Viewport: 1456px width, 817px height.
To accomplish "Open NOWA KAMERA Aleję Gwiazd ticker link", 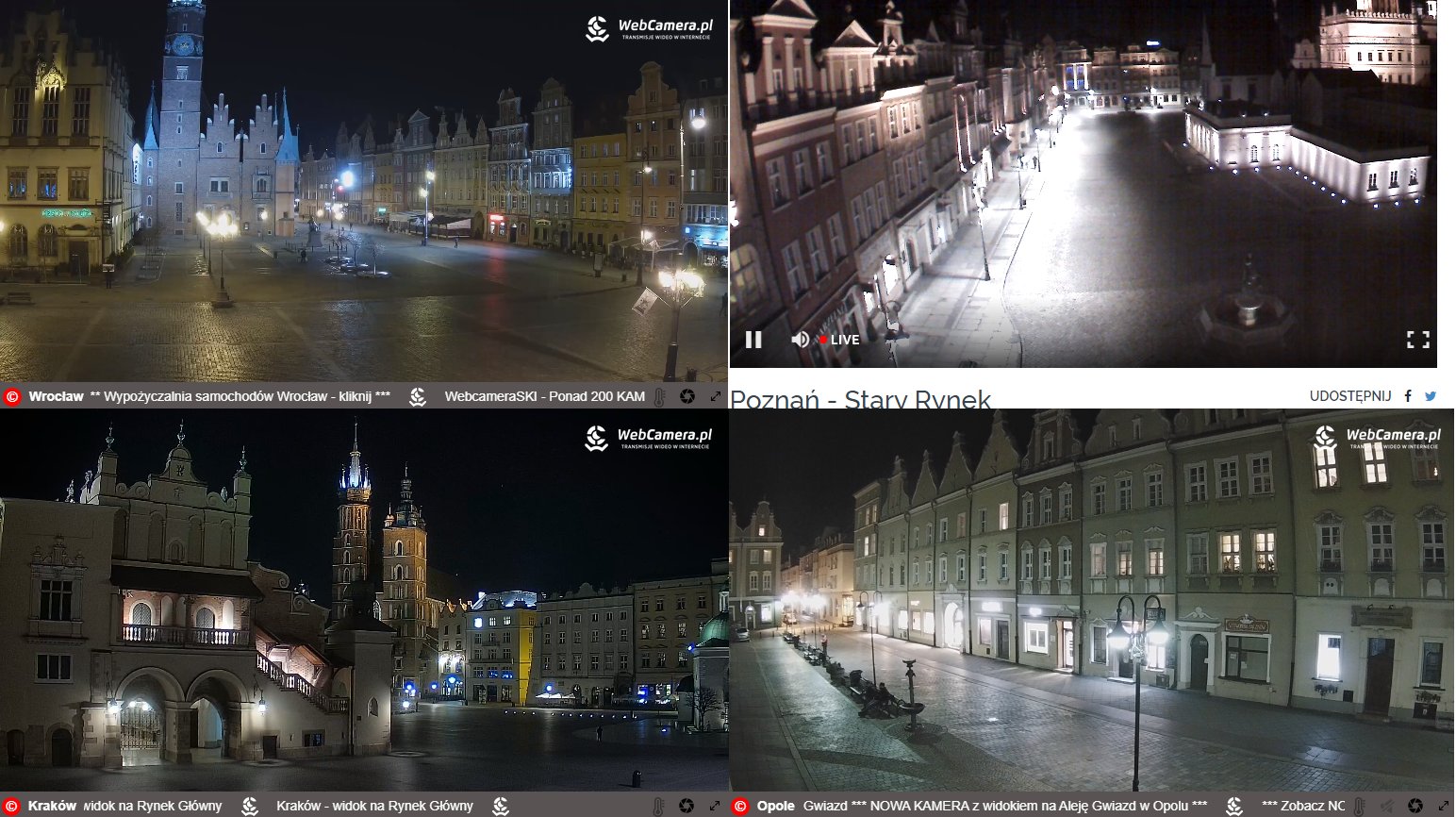I will [1005, 807].
